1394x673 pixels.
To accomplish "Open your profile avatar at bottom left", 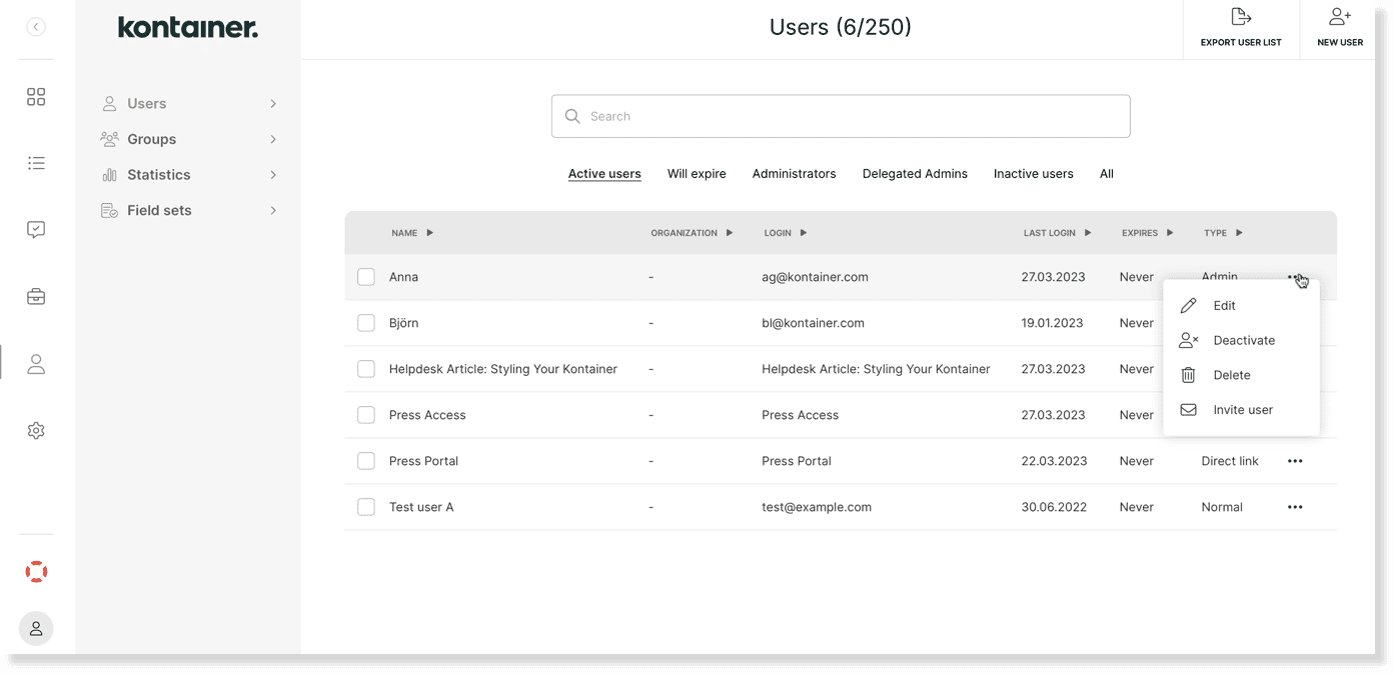I will pyautogui.click(x=36, y=628).
